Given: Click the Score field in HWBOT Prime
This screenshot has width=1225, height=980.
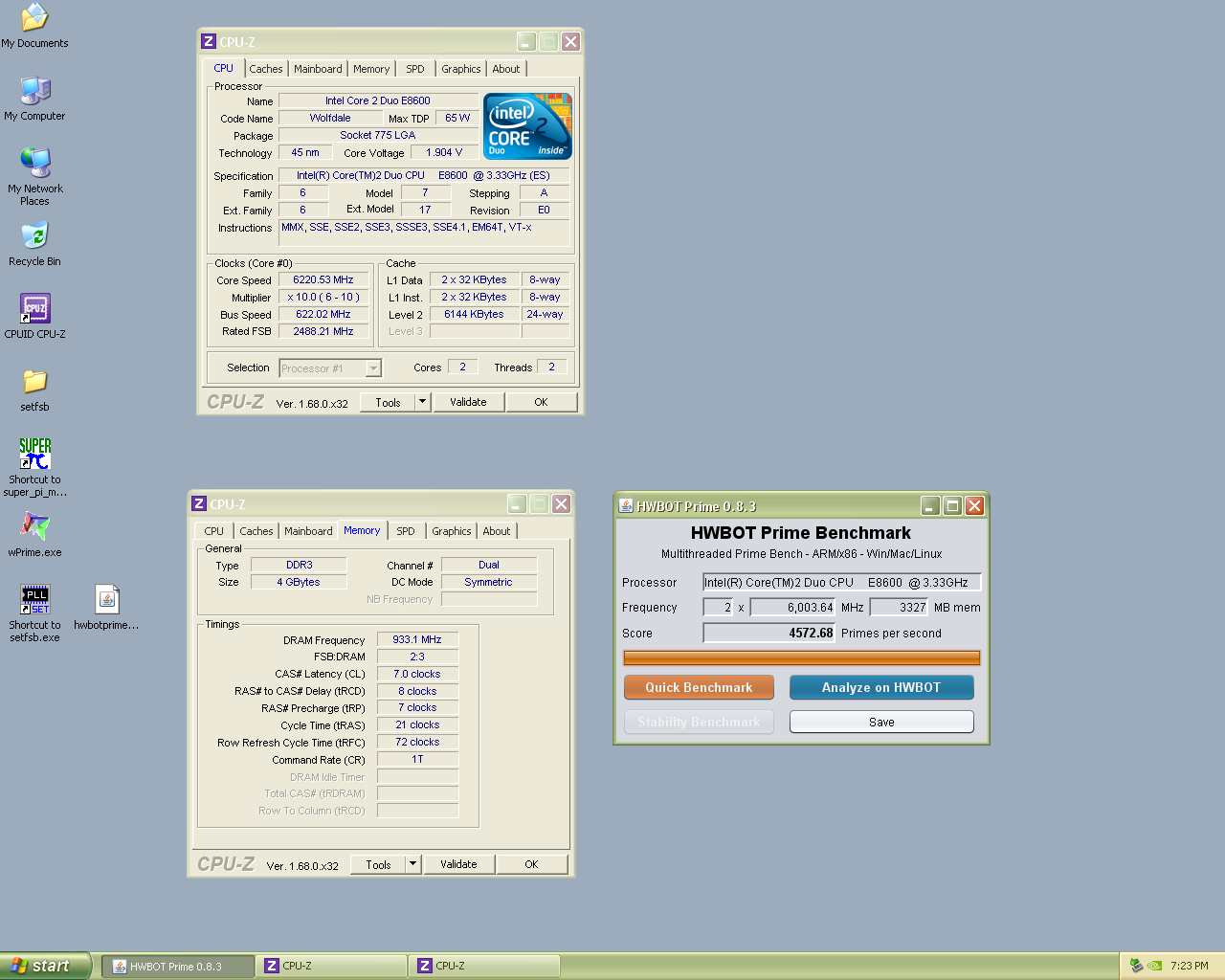Looking at the screenshot, I should pos(769,633).
